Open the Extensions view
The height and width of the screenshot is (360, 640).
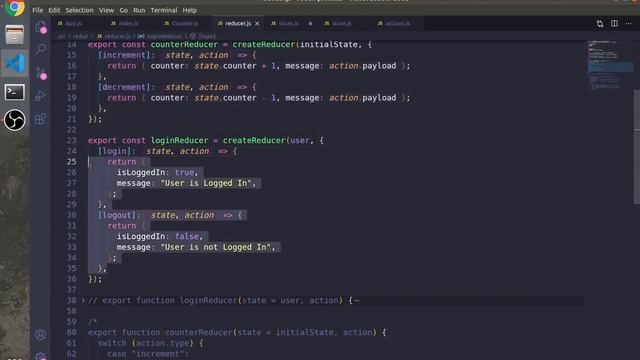click(x=40, y=119)
